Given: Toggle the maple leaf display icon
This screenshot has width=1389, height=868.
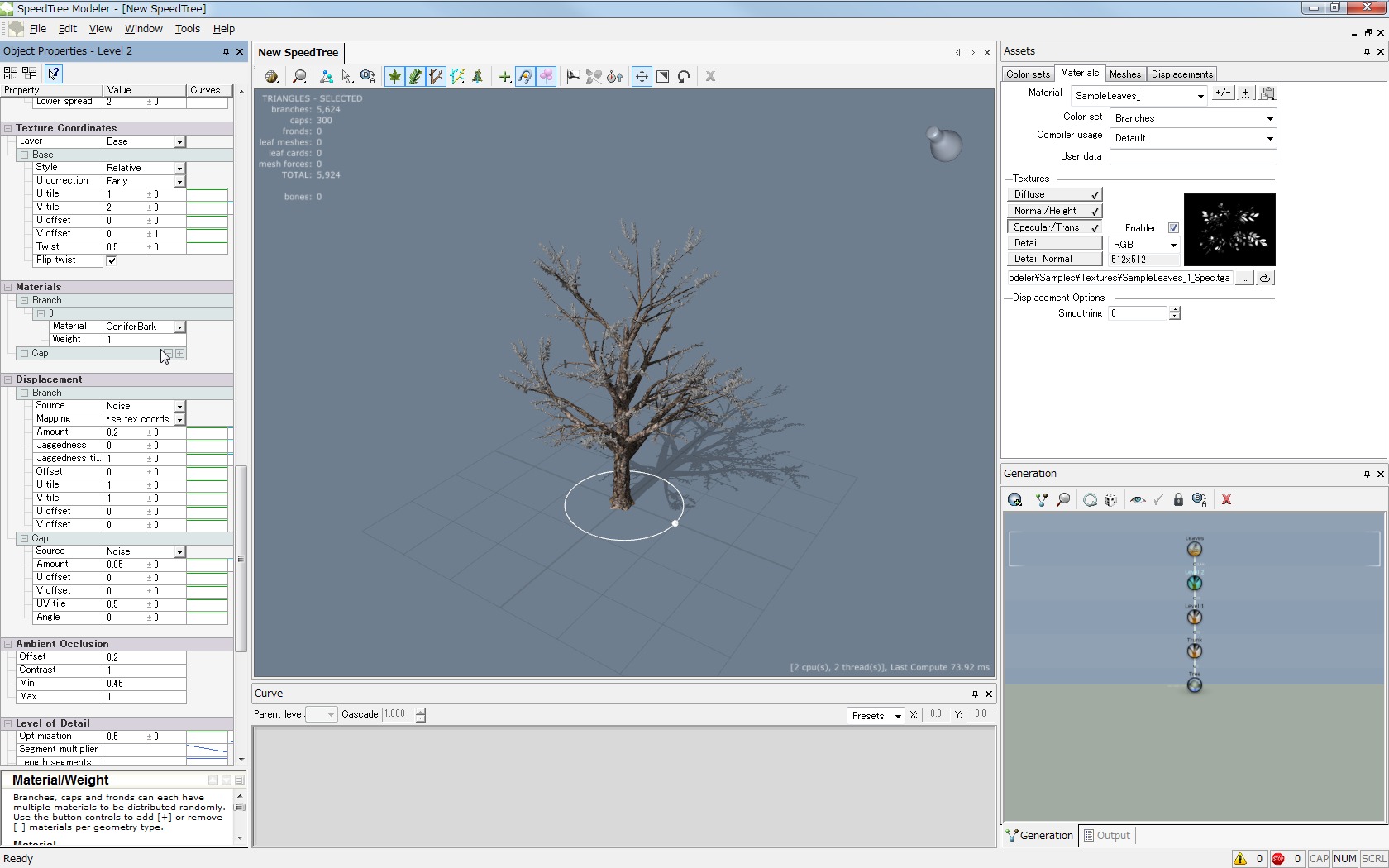Looking at the screenshot, I should [x=395, y=77].
